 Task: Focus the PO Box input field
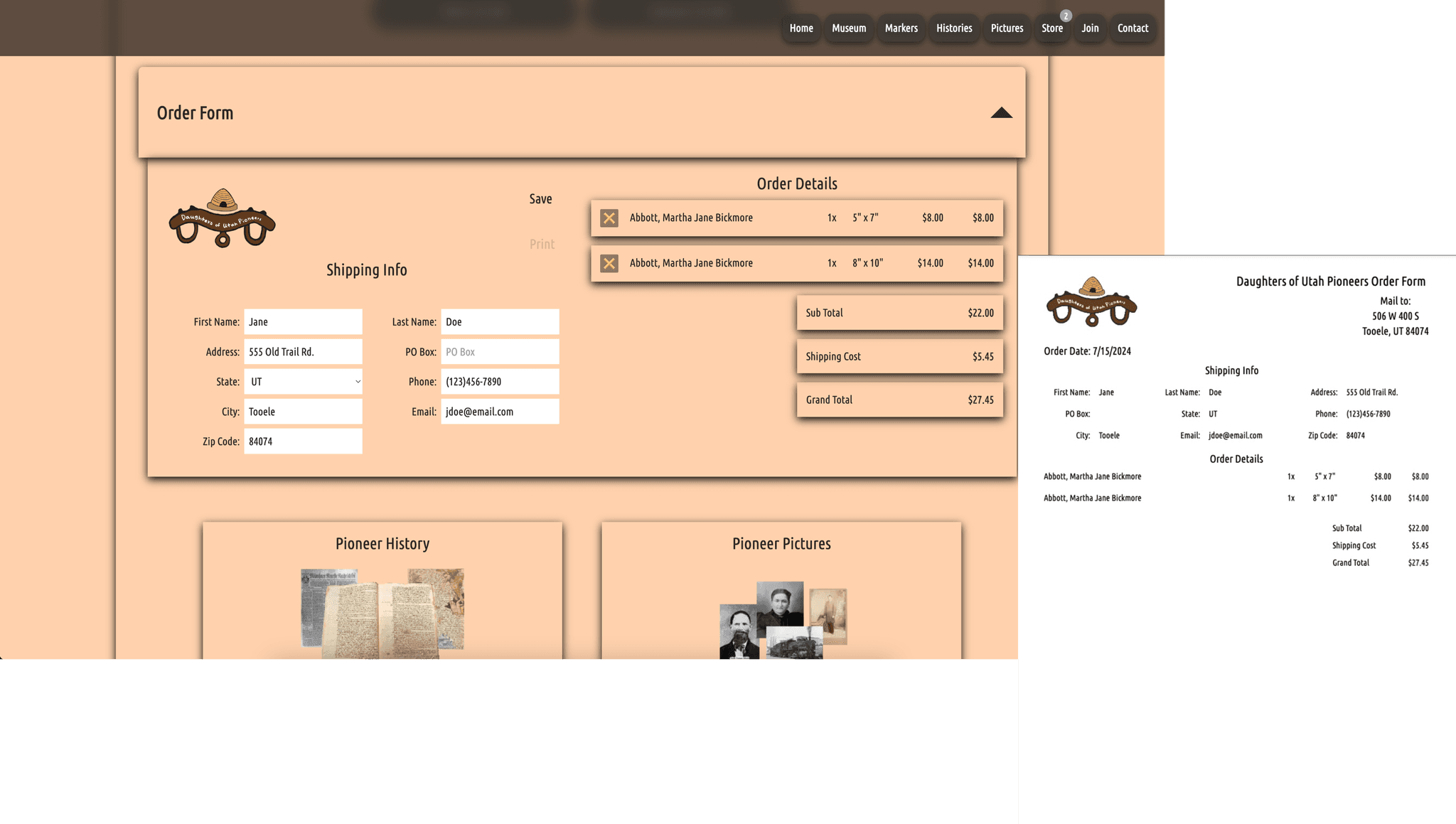point(500,352)
